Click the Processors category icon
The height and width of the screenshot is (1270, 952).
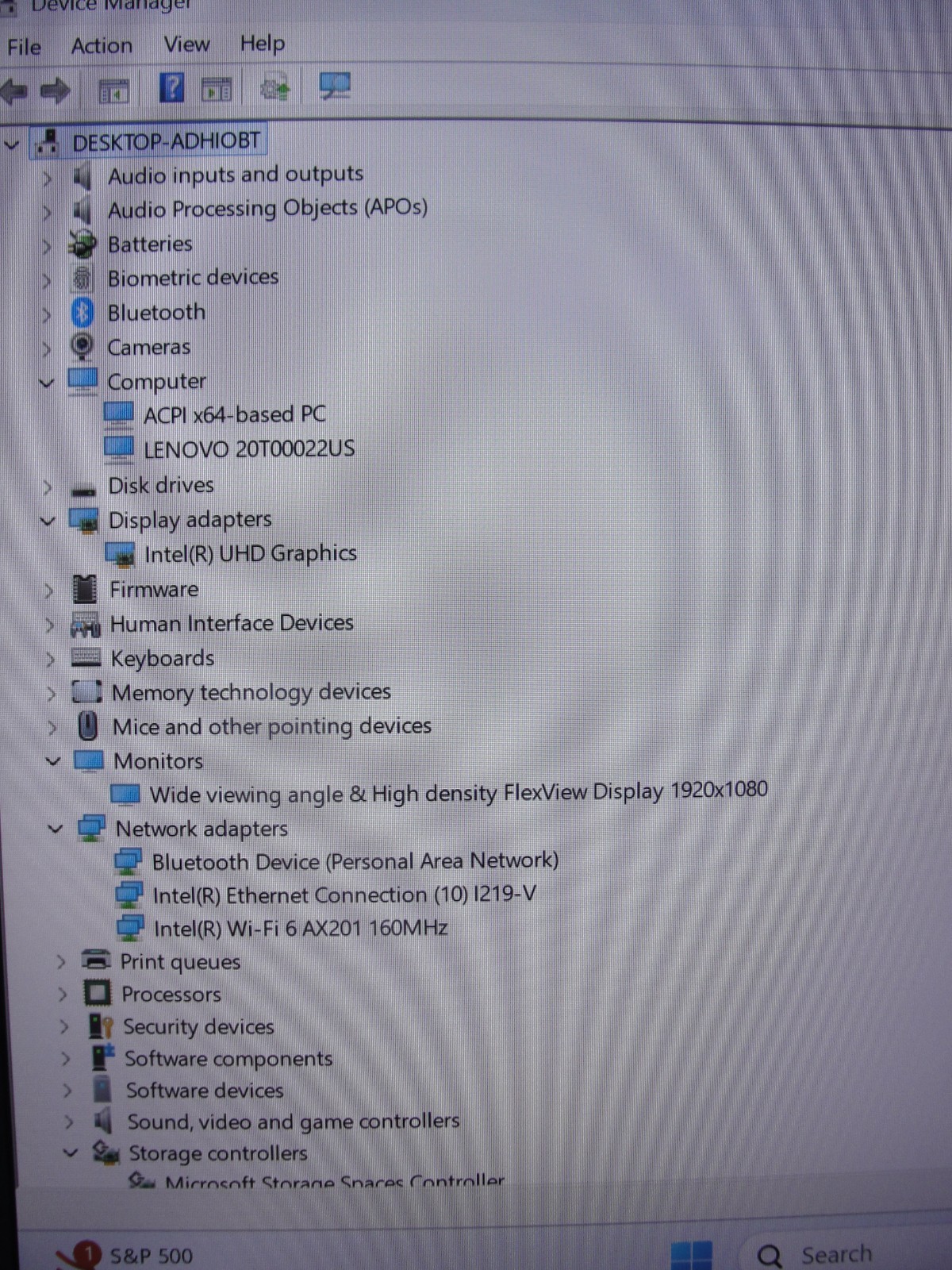(x=97, y=994)
